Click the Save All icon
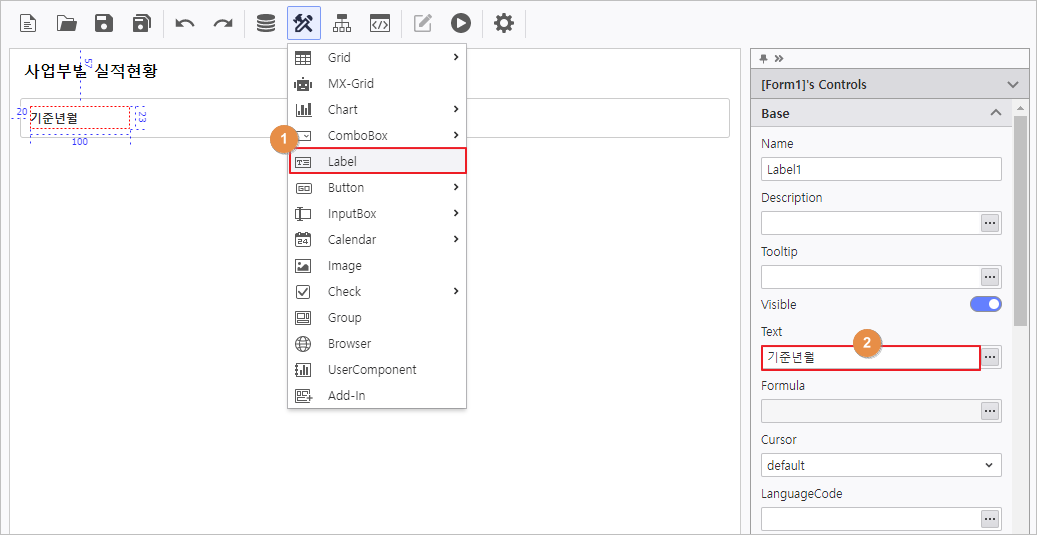The image size is (1037, 535). pyautogui.click(x=141, y=23)
